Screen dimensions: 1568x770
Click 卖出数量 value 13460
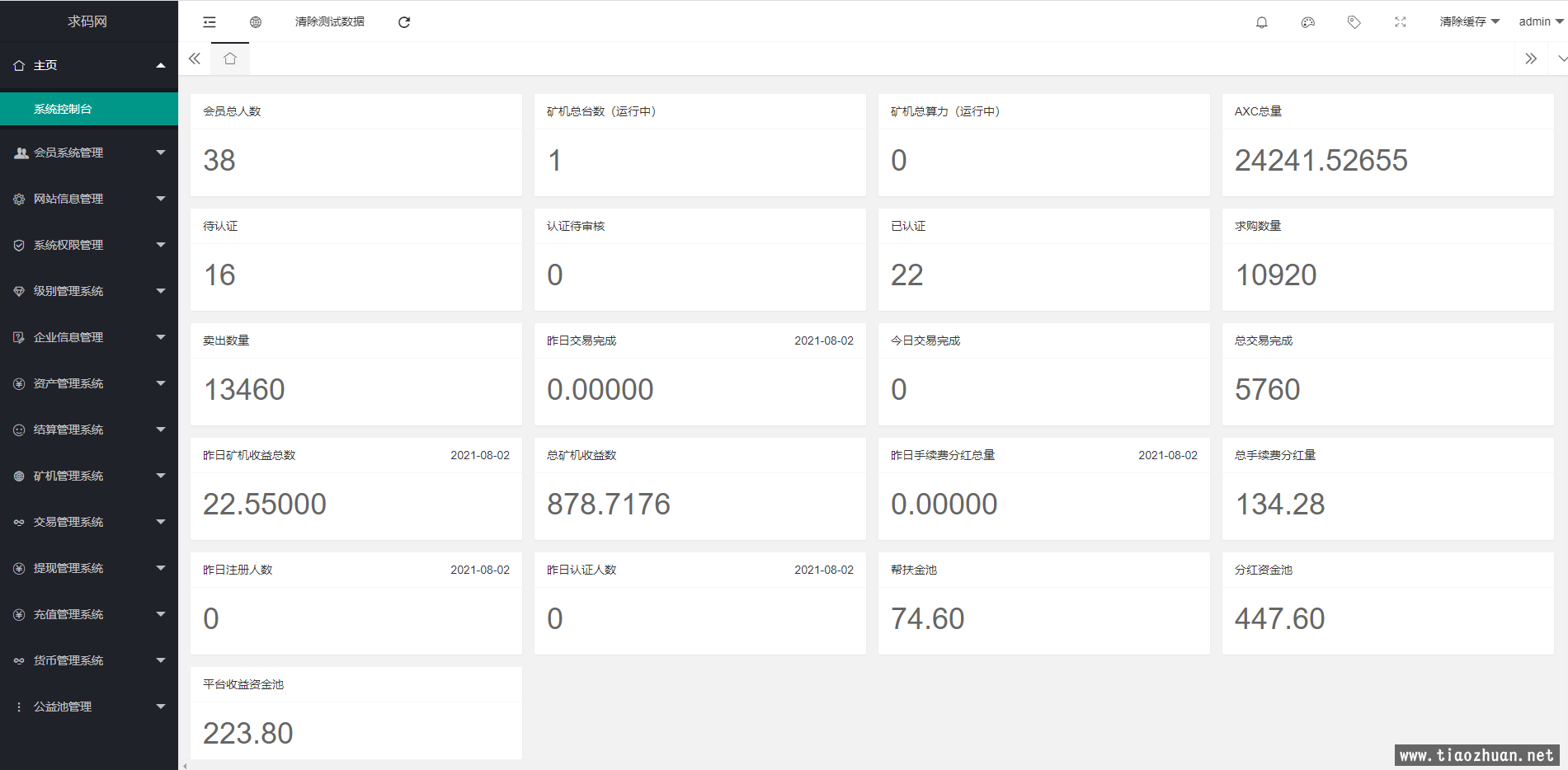click(244, 389)
